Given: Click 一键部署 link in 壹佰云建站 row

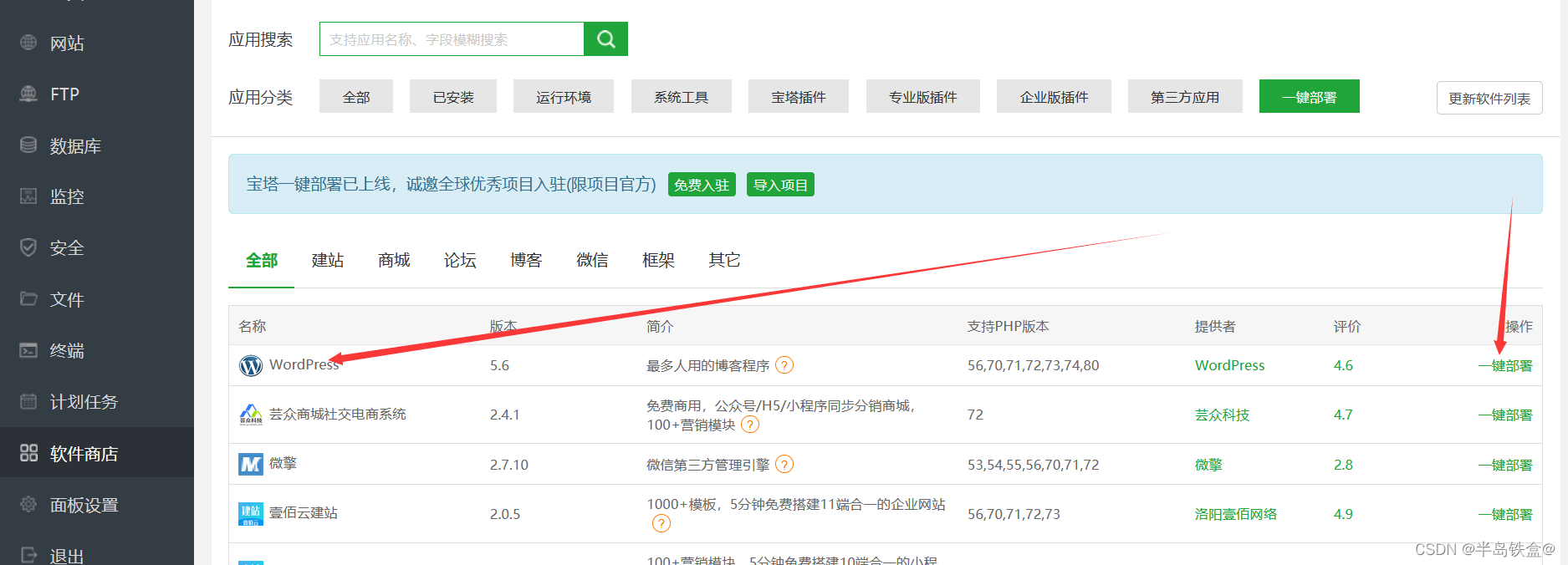Looking at the screenshot, I should point(1505,514).
